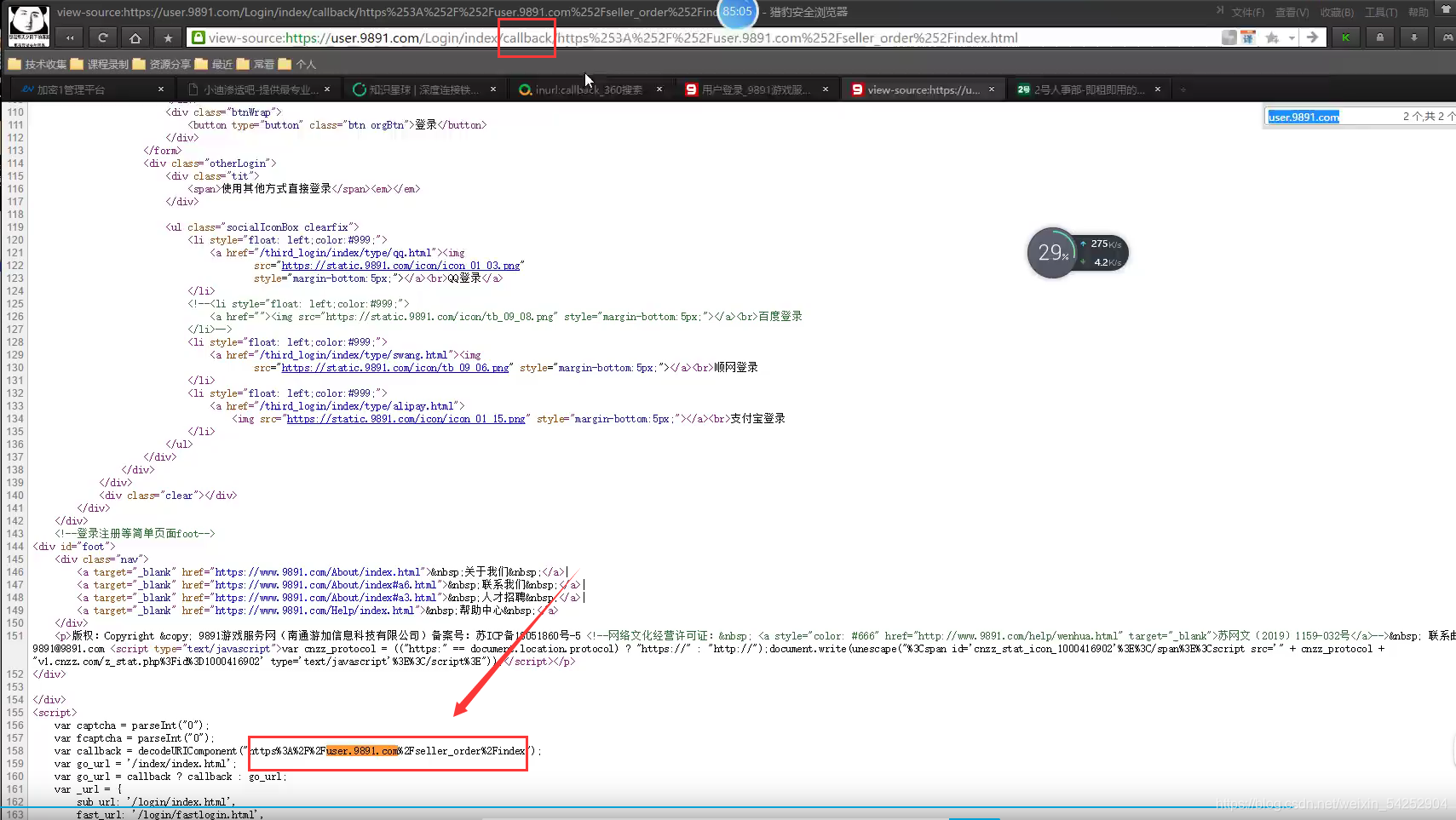Switch to the 小迪渗透吧 tab
Viewport: 1456px width, 820px height.
[261, 89]
